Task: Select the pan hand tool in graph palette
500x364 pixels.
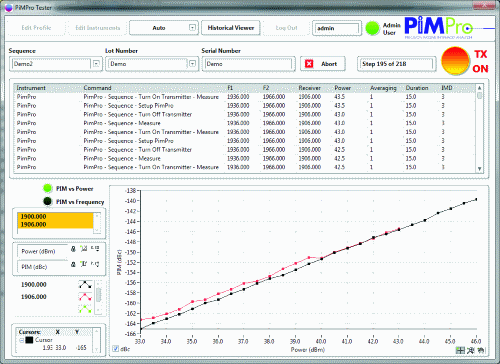Action: tap(480, 350)
